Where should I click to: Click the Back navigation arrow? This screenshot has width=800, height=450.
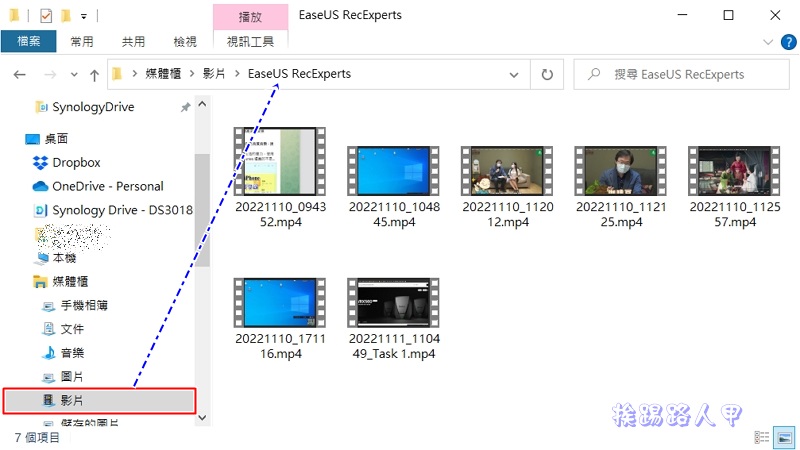pyautogui.click(x=19, y=75)
